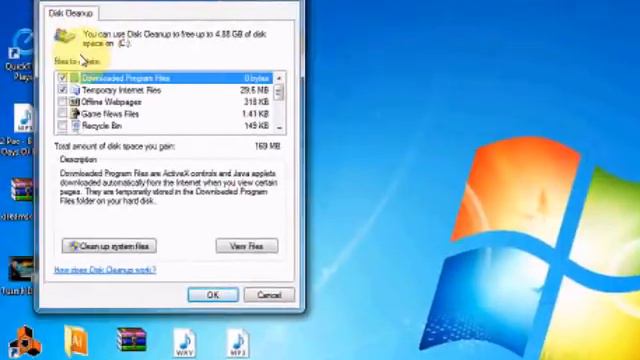
Task: Click the View Files button
Action: click(x=247, y=246)
